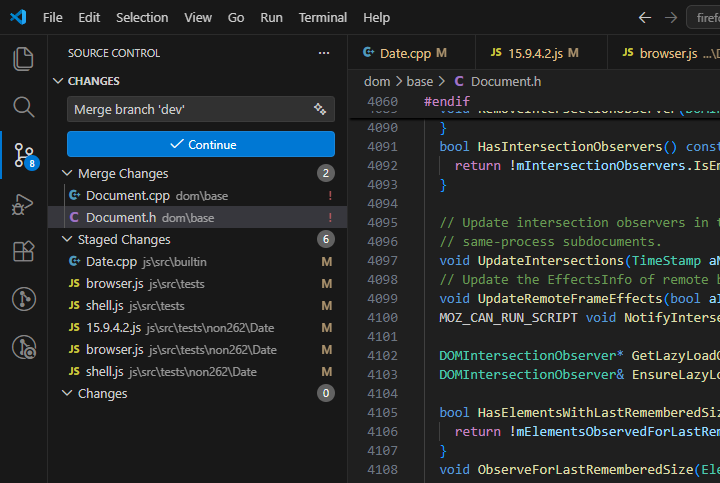Click the 'base' breadcrumb segment
Viewport: 720px width, 483px height.
pos(420,82)
